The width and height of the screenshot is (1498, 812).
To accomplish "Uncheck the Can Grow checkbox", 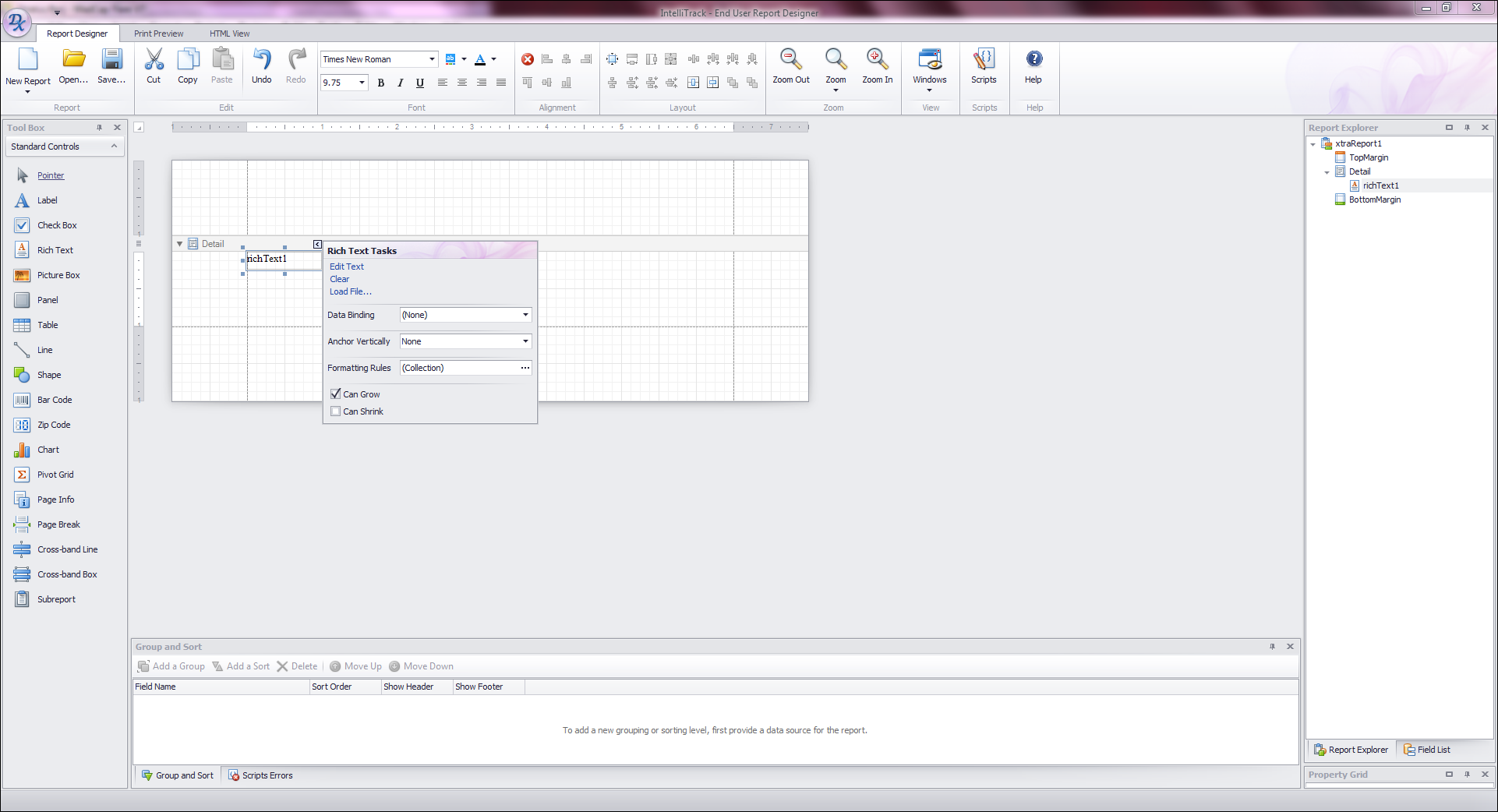I will pyautogui.click(x=336, y=394).
